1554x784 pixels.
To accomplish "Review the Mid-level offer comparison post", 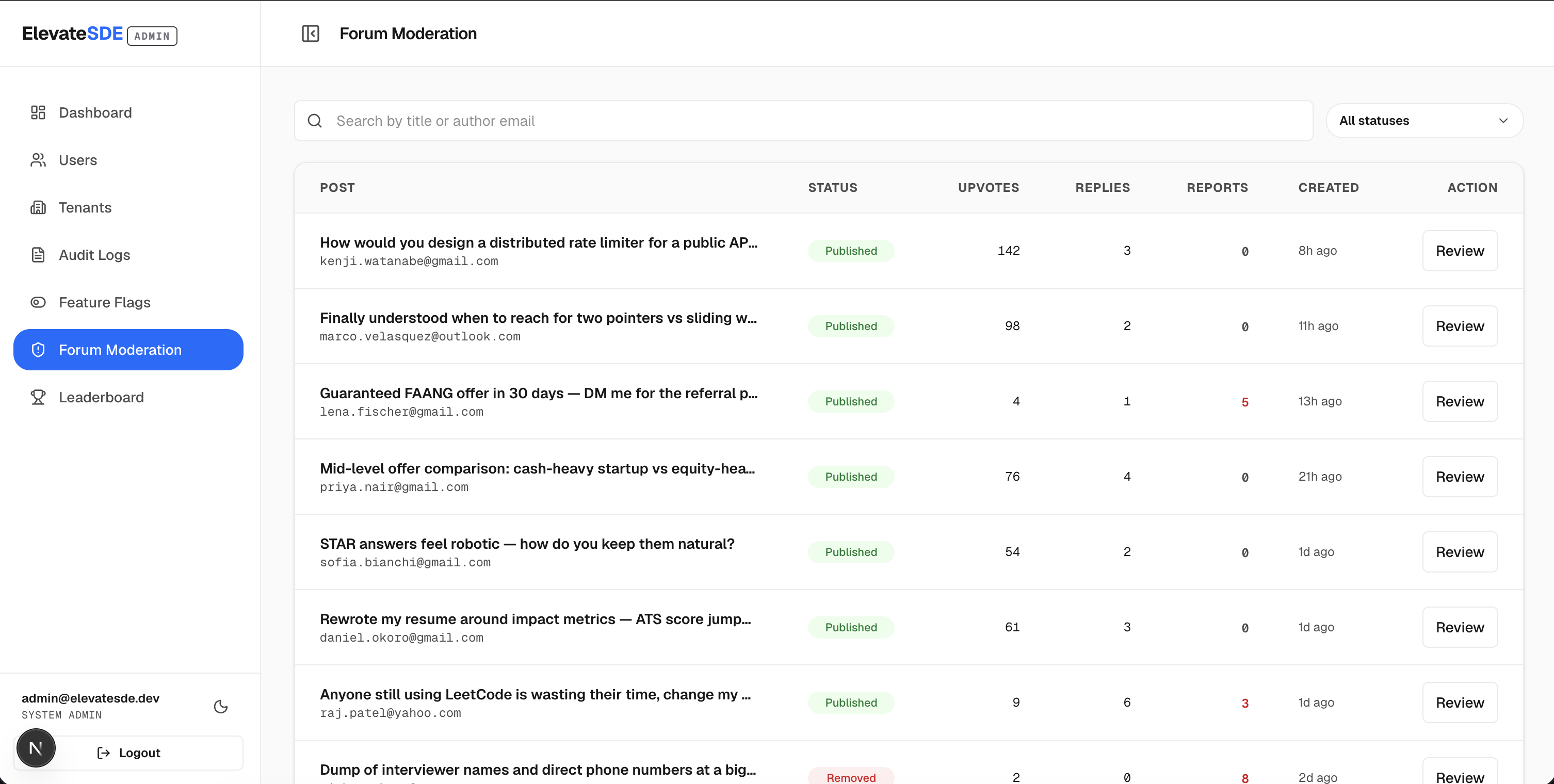I will tap(1460, 477).
